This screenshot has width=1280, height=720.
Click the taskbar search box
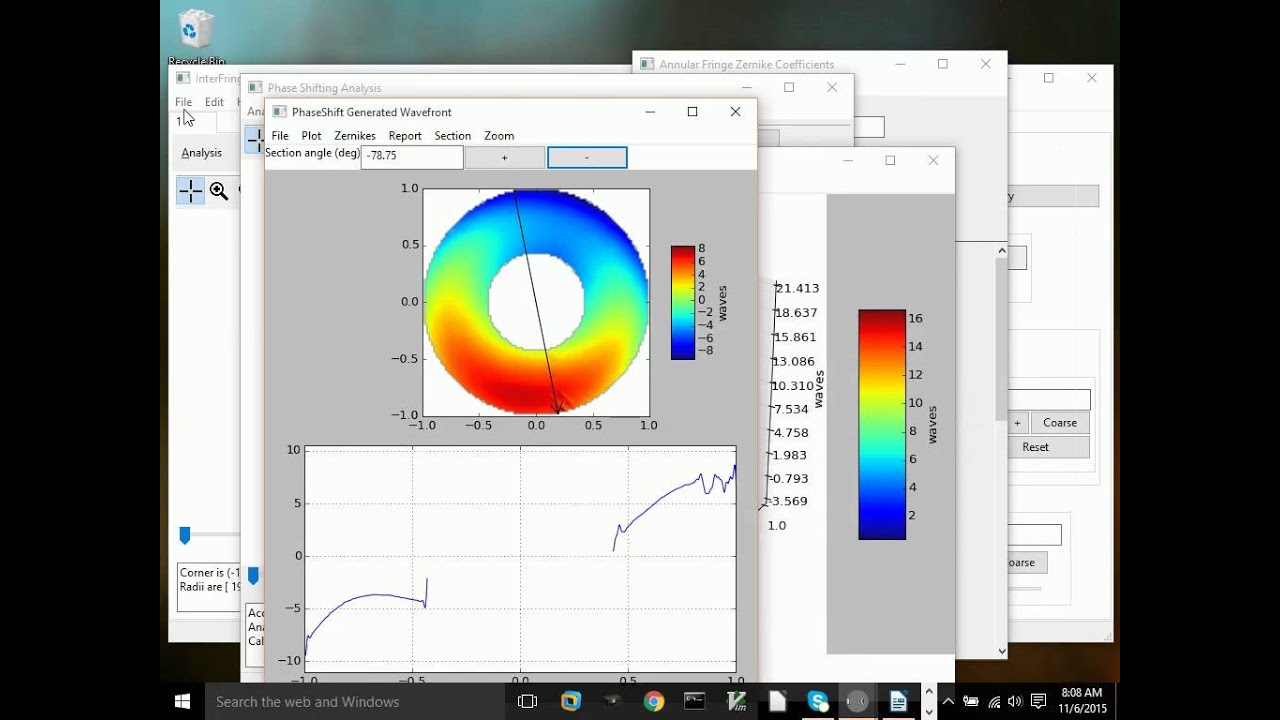[357, 702]
